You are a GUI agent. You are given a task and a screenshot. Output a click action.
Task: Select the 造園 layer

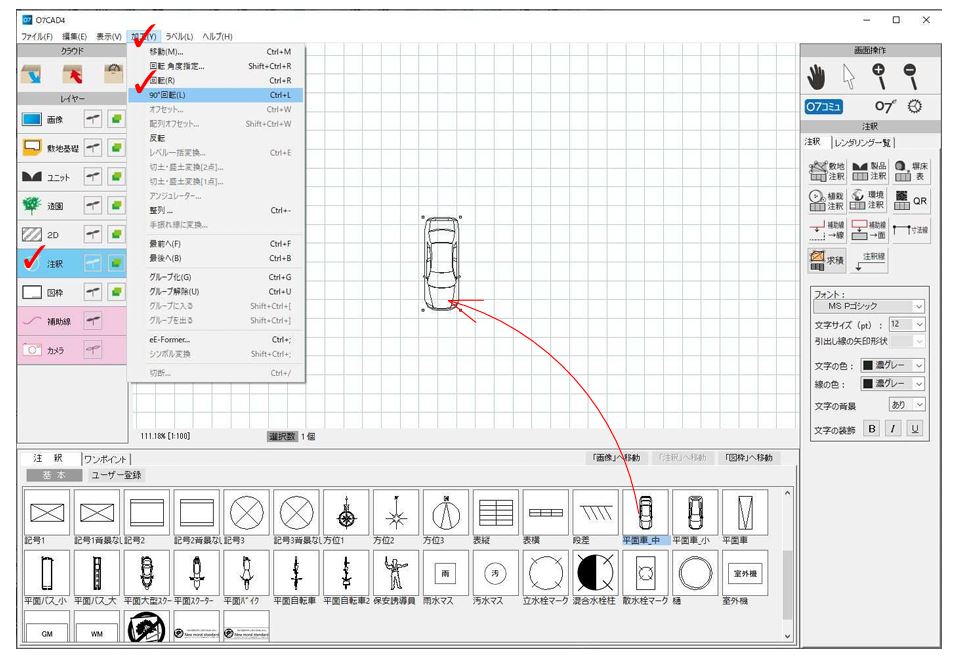click(x=49, y=205)
